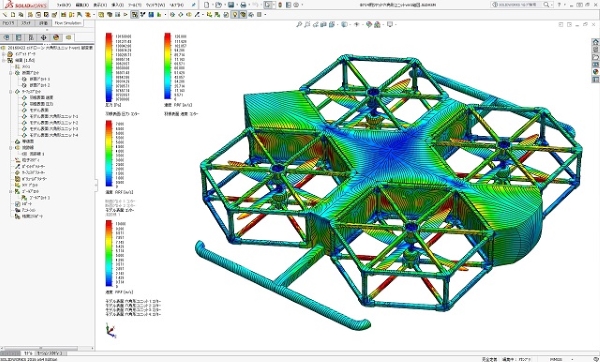Switch to the Flow Simulation tab
Screen dimensions: 600x362
[x=68, y=23]
